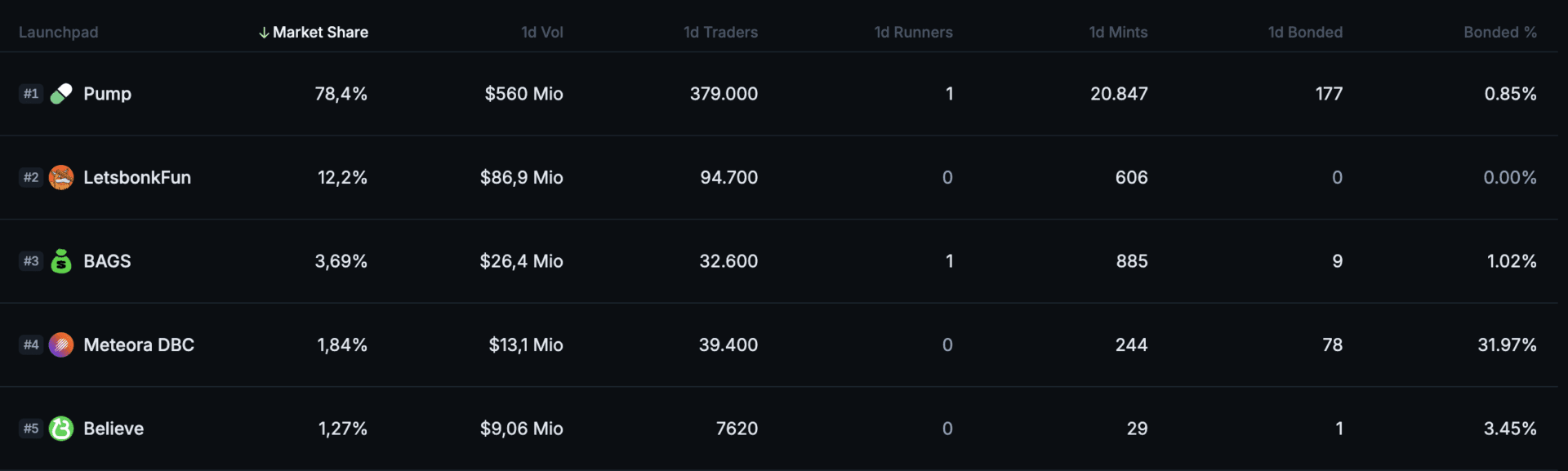Sort by Bonded % column header
1568x471 pixels.
(x=1500, y=32)
